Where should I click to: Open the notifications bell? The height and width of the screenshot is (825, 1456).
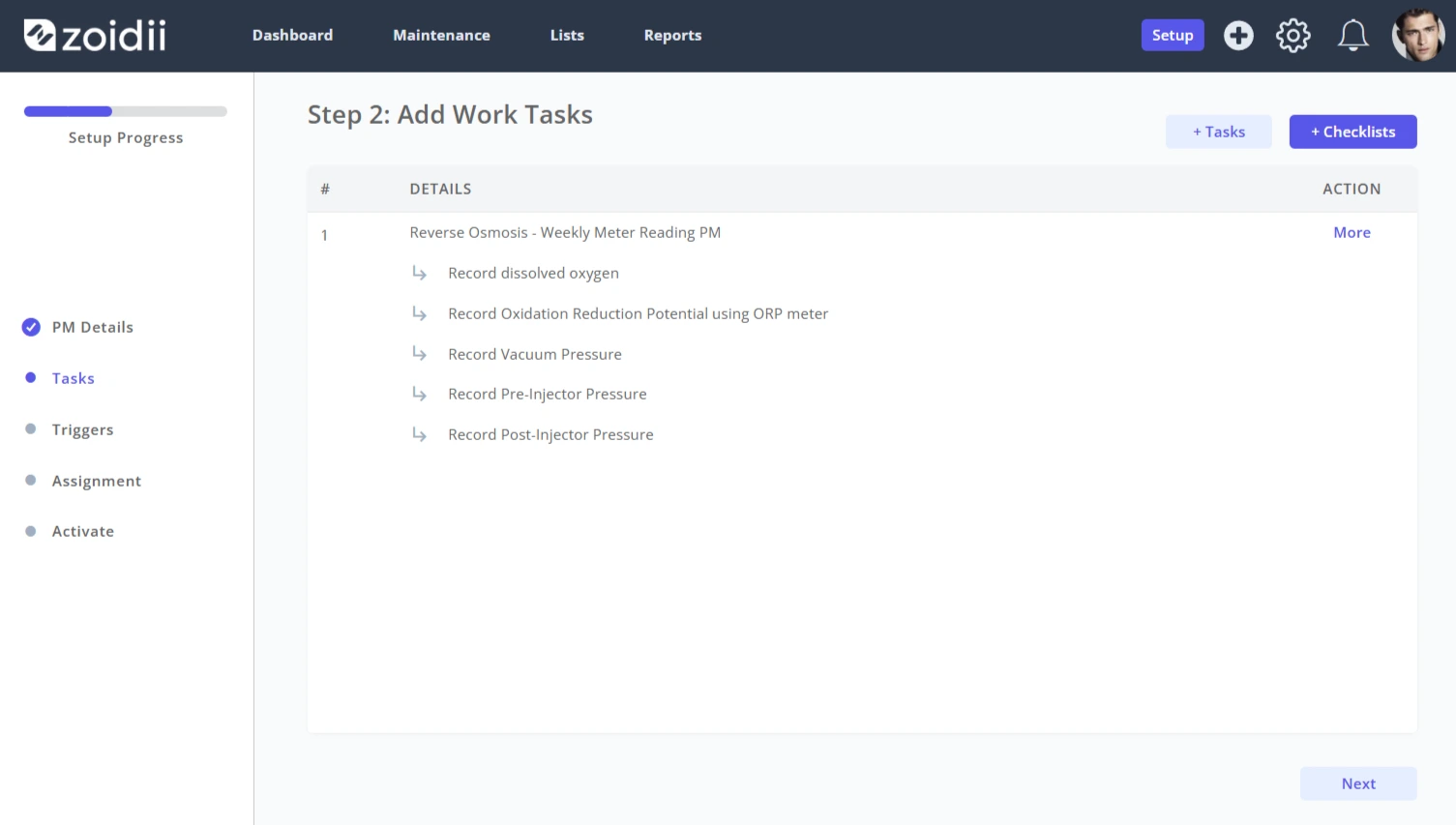pos(1353,36)
